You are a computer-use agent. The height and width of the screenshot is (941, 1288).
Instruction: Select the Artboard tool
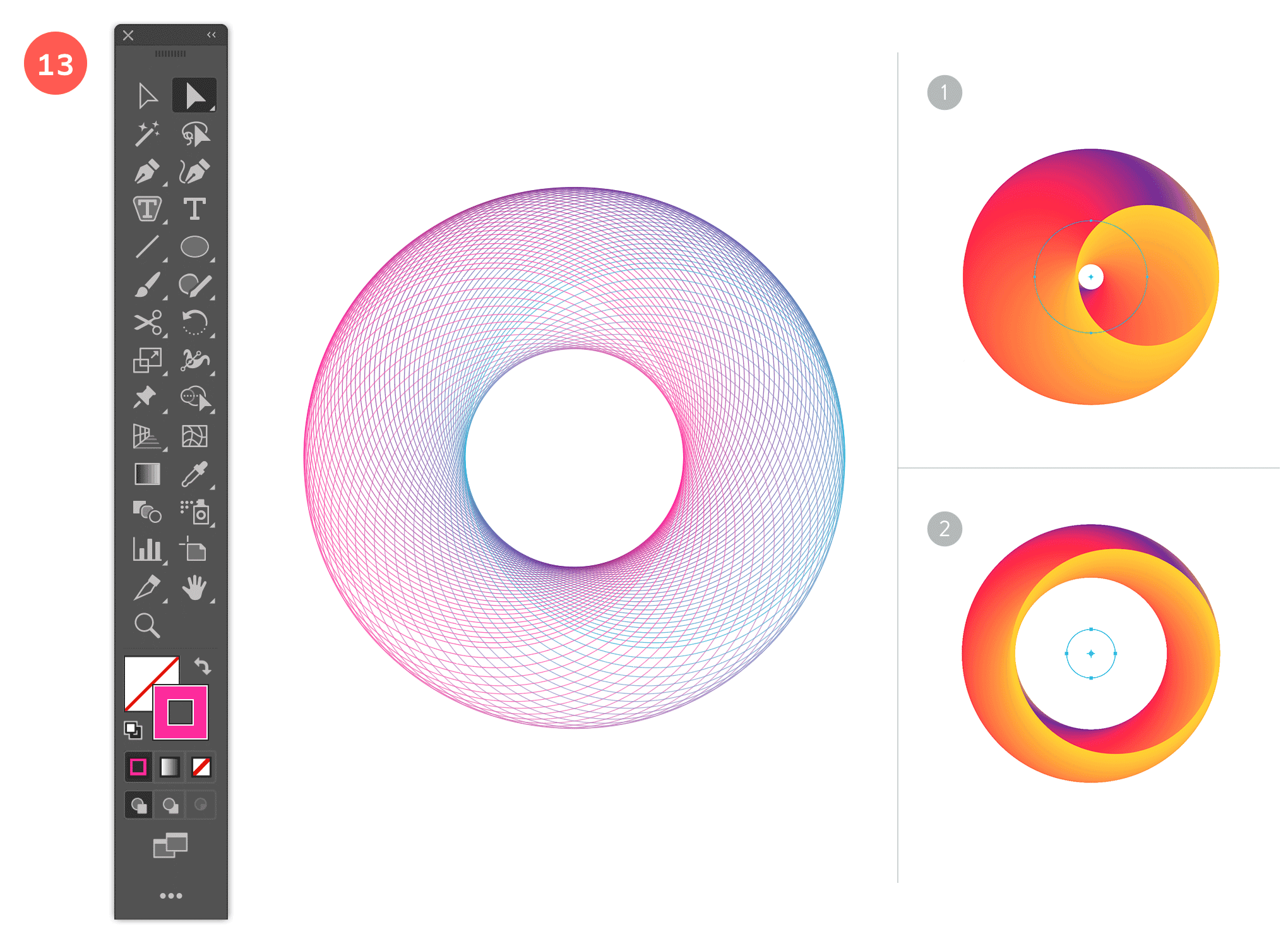pos(193,549)
